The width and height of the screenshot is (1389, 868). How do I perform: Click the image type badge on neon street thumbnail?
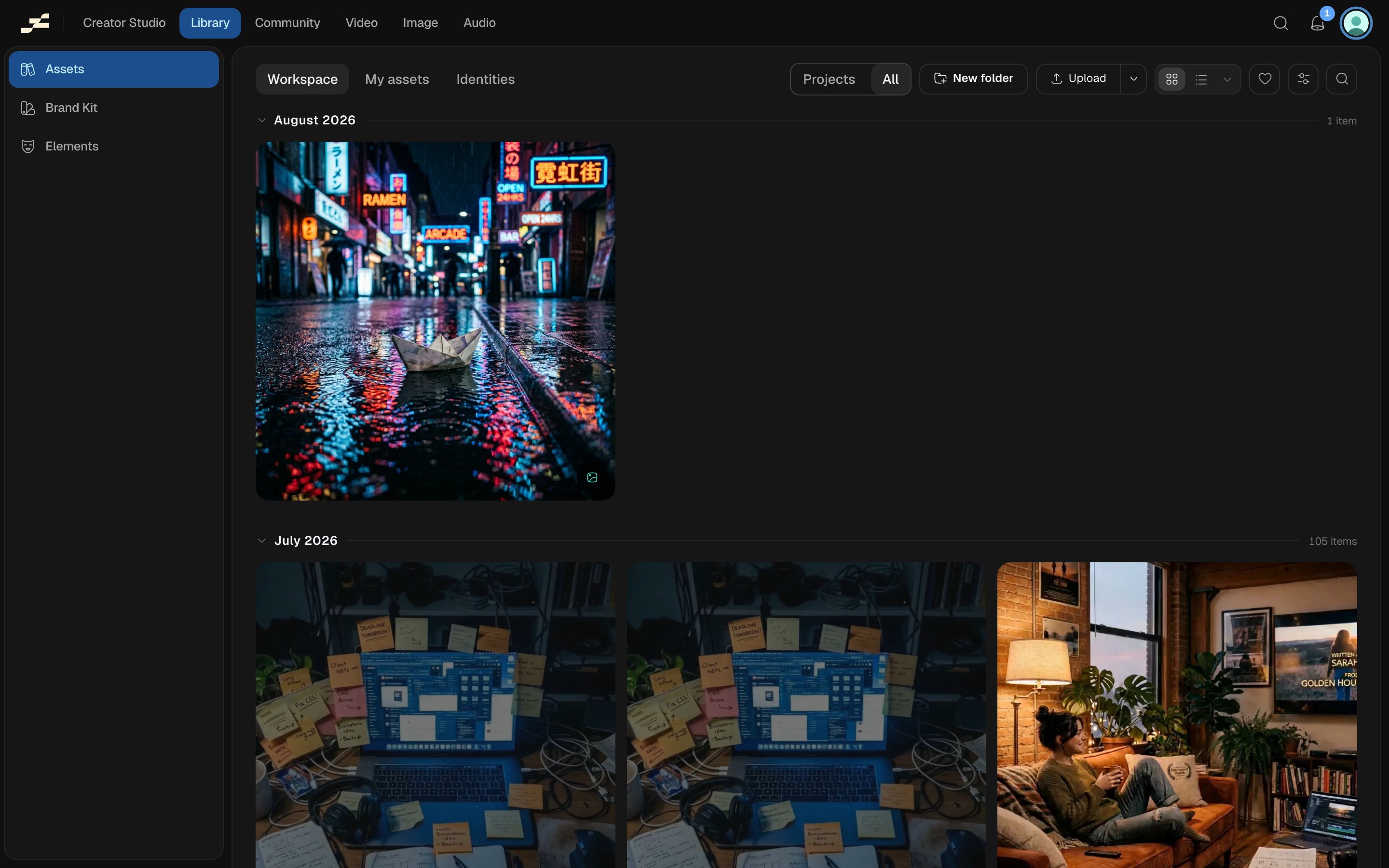(x=592, y=477)
